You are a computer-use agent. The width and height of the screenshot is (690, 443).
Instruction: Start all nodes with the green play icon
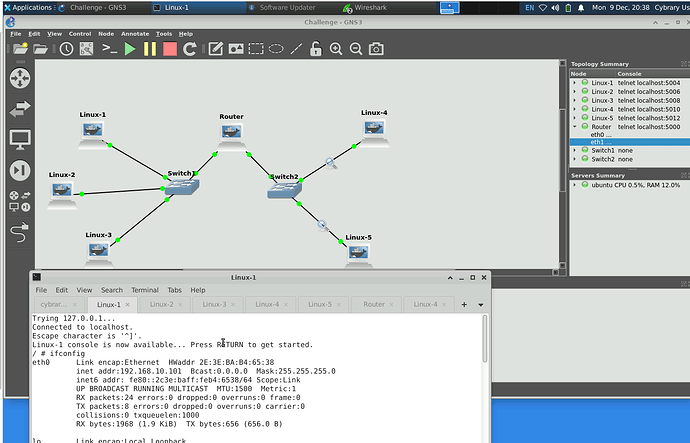(130, 48)
